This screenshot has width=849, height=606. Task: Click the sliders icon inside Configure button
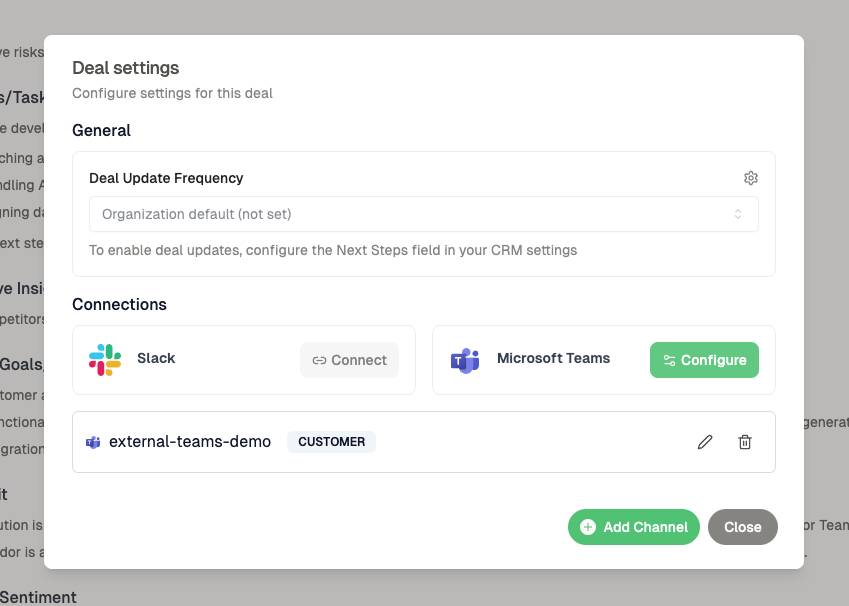pyautogui.click(x=669, y=360)
